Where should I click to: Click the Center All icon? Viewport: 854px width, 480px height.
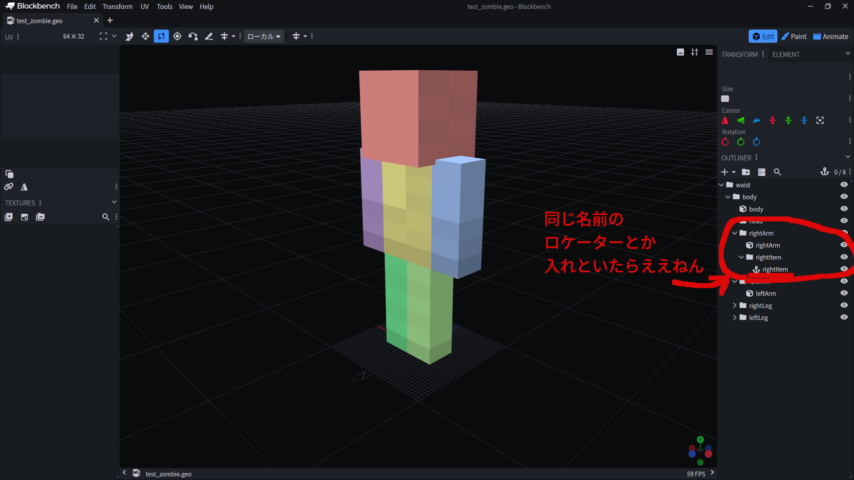click(820, 120)
